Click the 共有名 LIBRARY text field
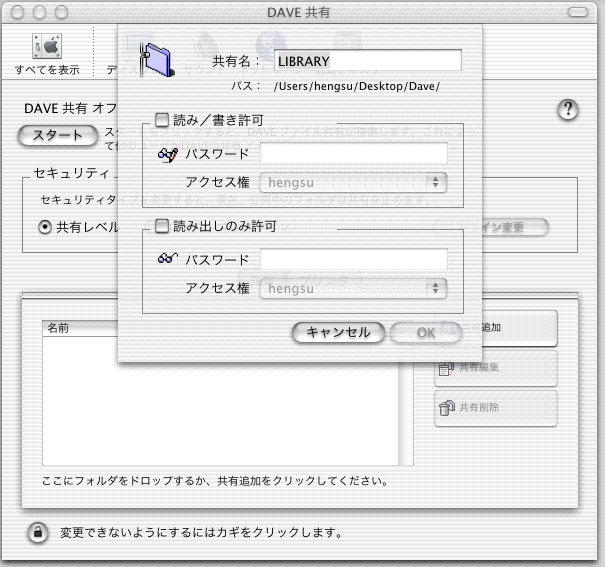The width and height of the screenshot is (605, 567). (368, 61)
